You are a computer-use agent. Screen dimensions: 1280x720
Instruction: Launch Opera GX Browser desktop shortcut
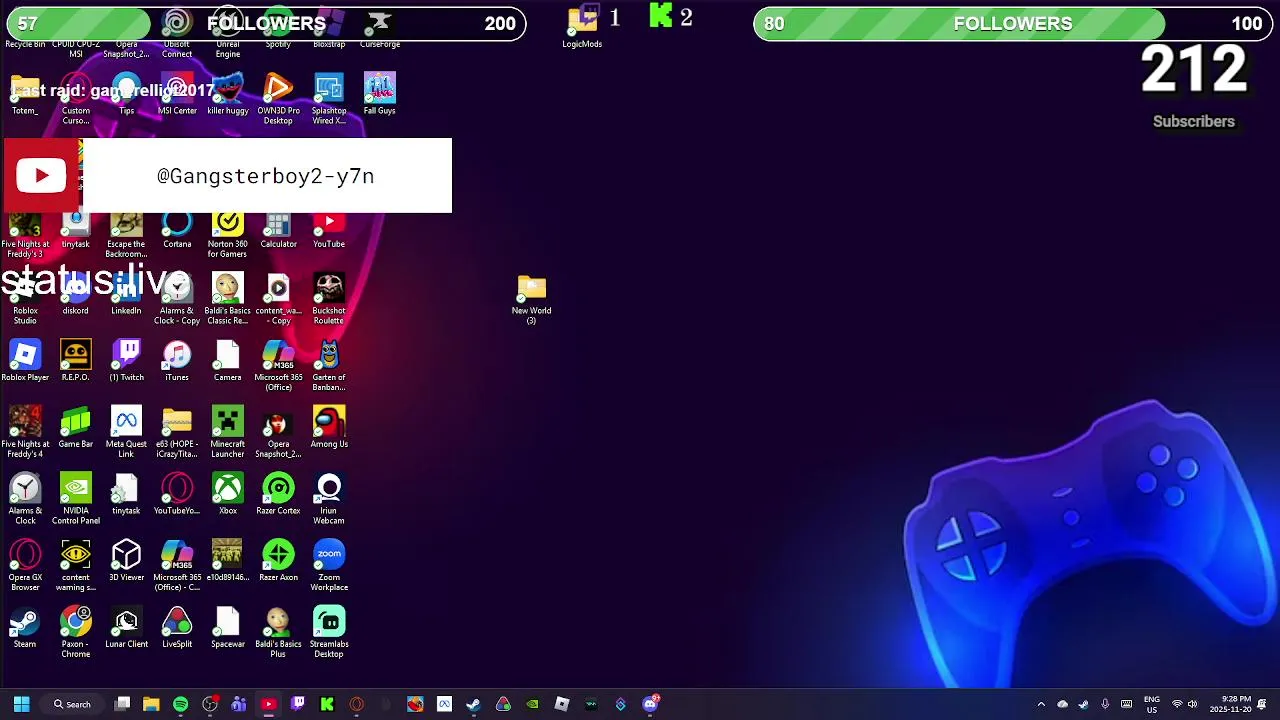25,566
